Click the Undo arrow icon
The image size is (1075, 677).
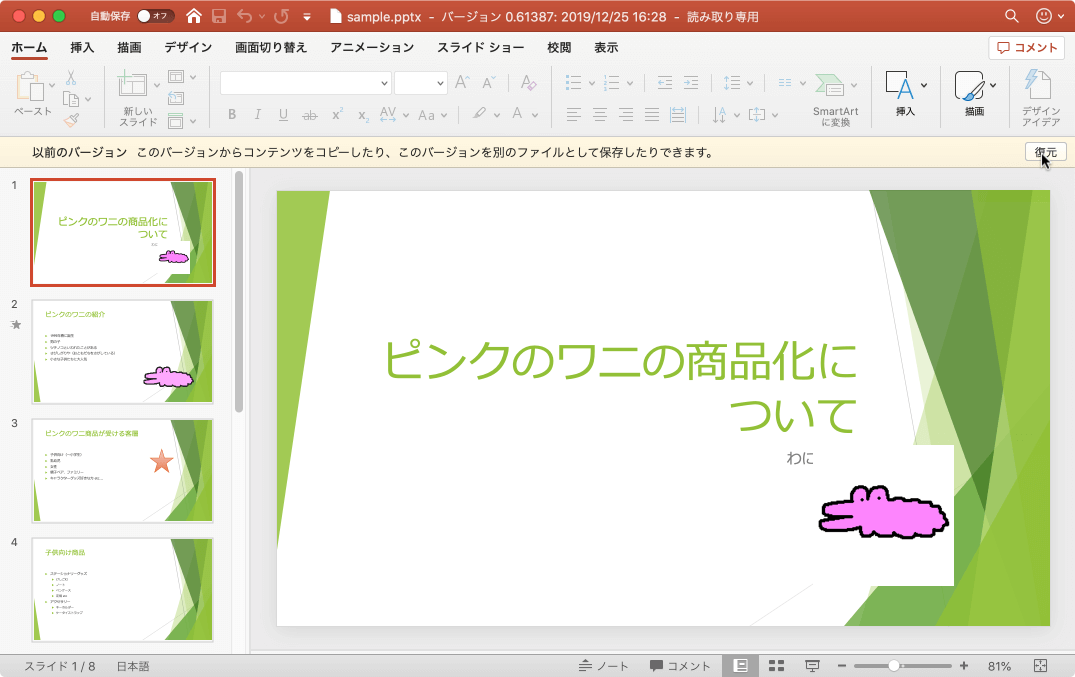pos(244,16)
